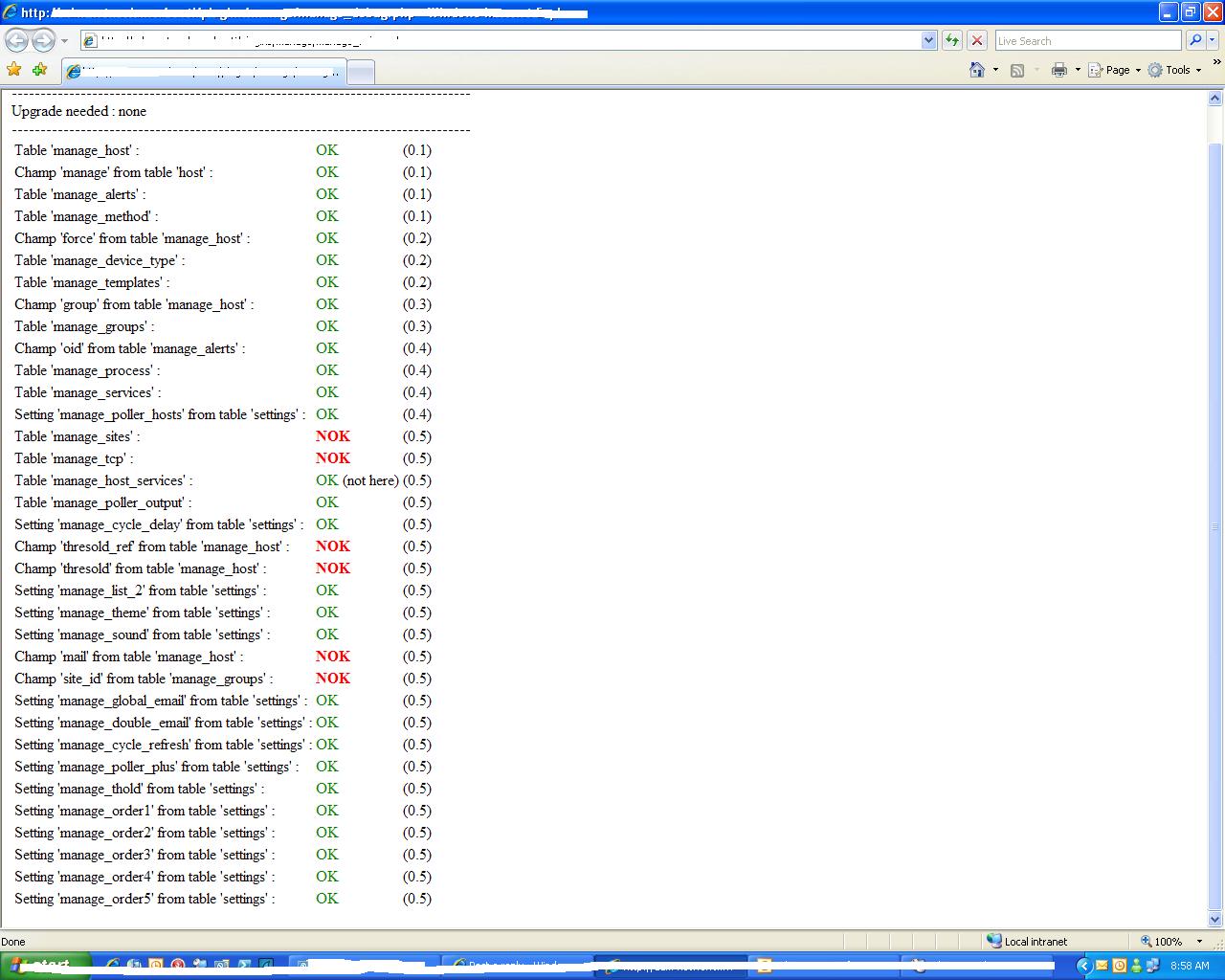Click the Done status bar text
This screenshot has height=980, width=1225.
(x=13, y=942)
